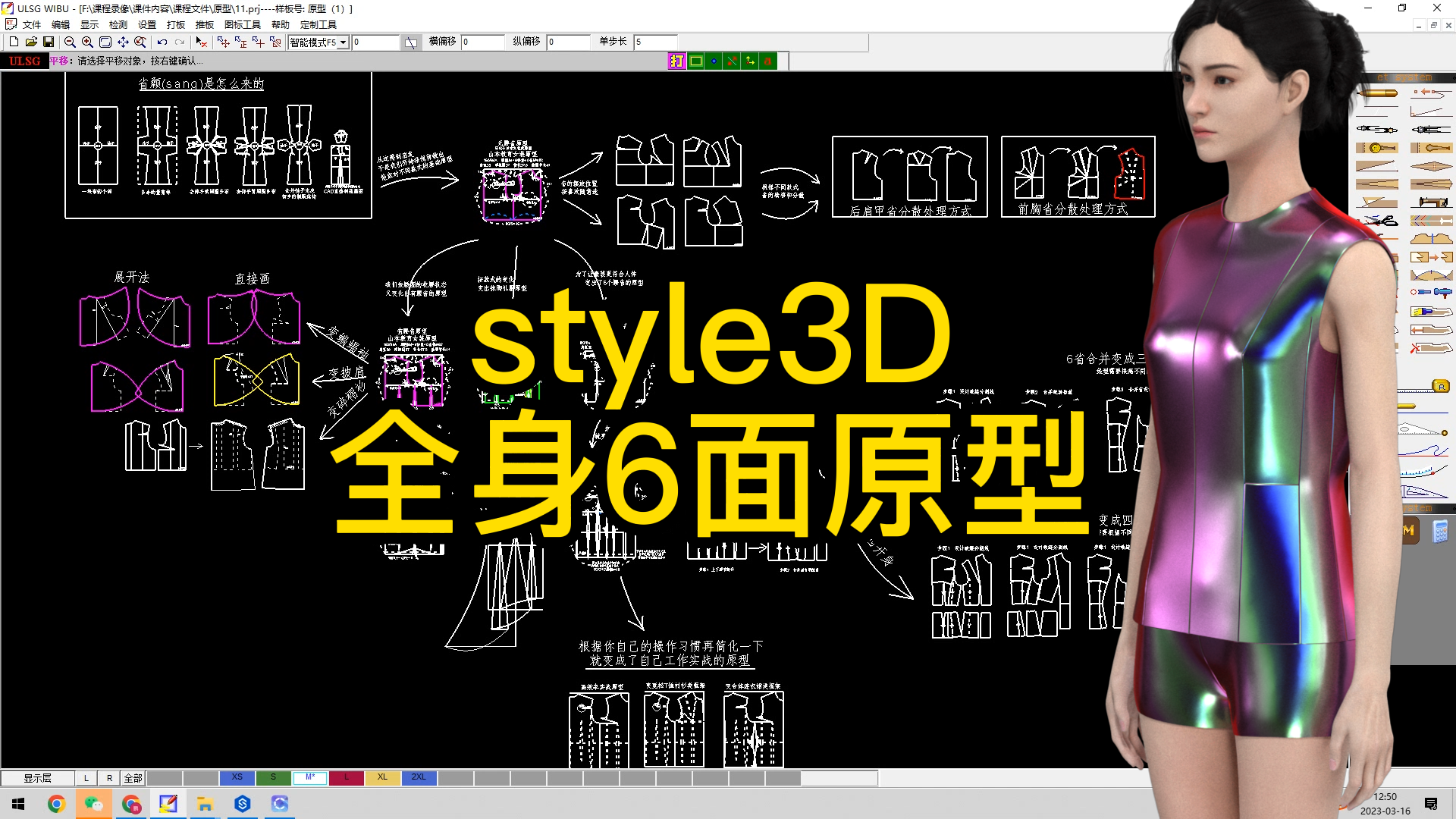
Task: Click the input field next to 智能模式 dropdown
Action: click(375, 42)
